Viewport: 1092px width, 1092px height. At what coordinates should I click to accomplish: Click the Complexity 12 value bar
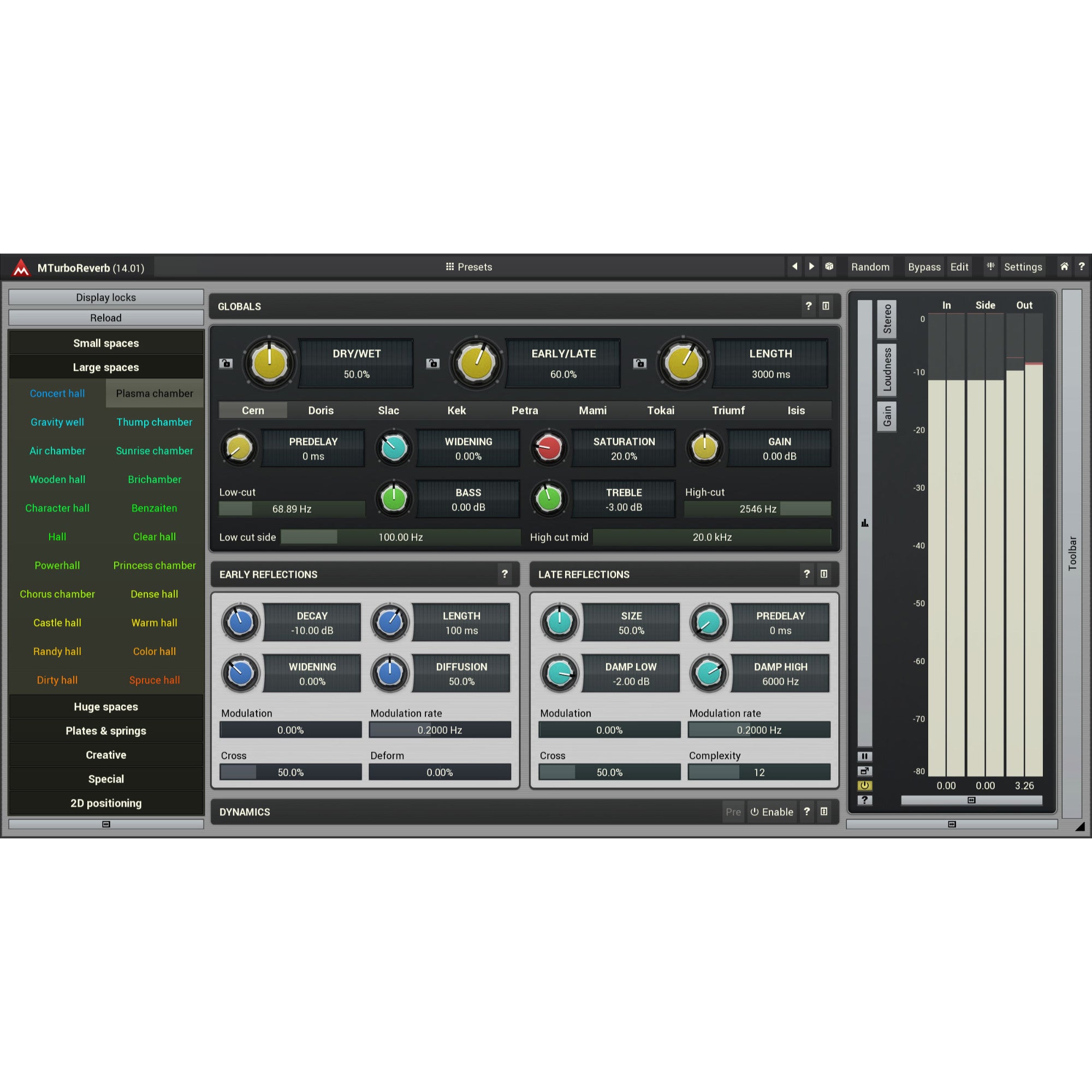click(x=758, y=772)
